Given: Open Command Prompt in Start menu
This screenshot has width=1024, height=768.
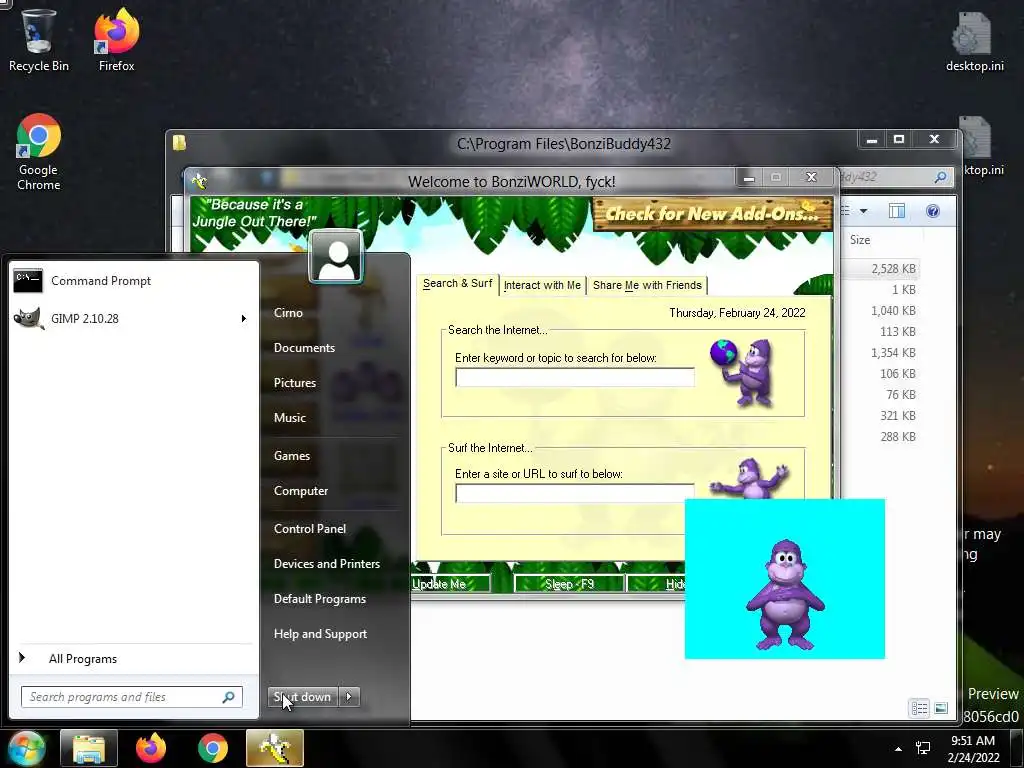Looking at the screenshot, I should (x=134, y=281).
